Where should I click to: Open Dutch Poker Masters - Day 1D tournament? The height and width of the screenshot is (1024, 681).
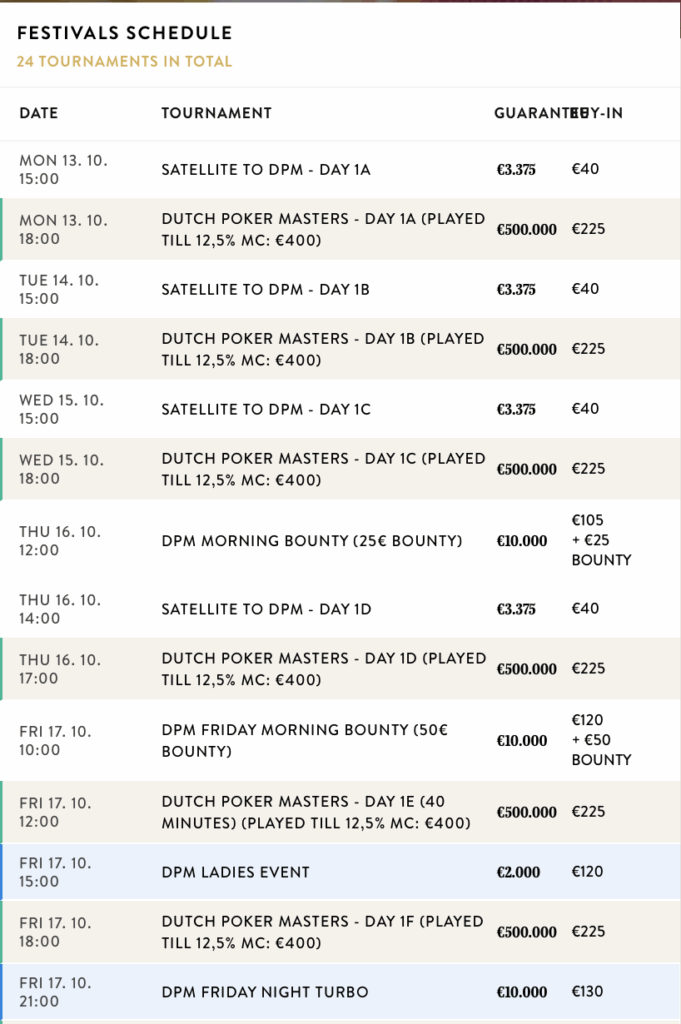coord(323,669)
